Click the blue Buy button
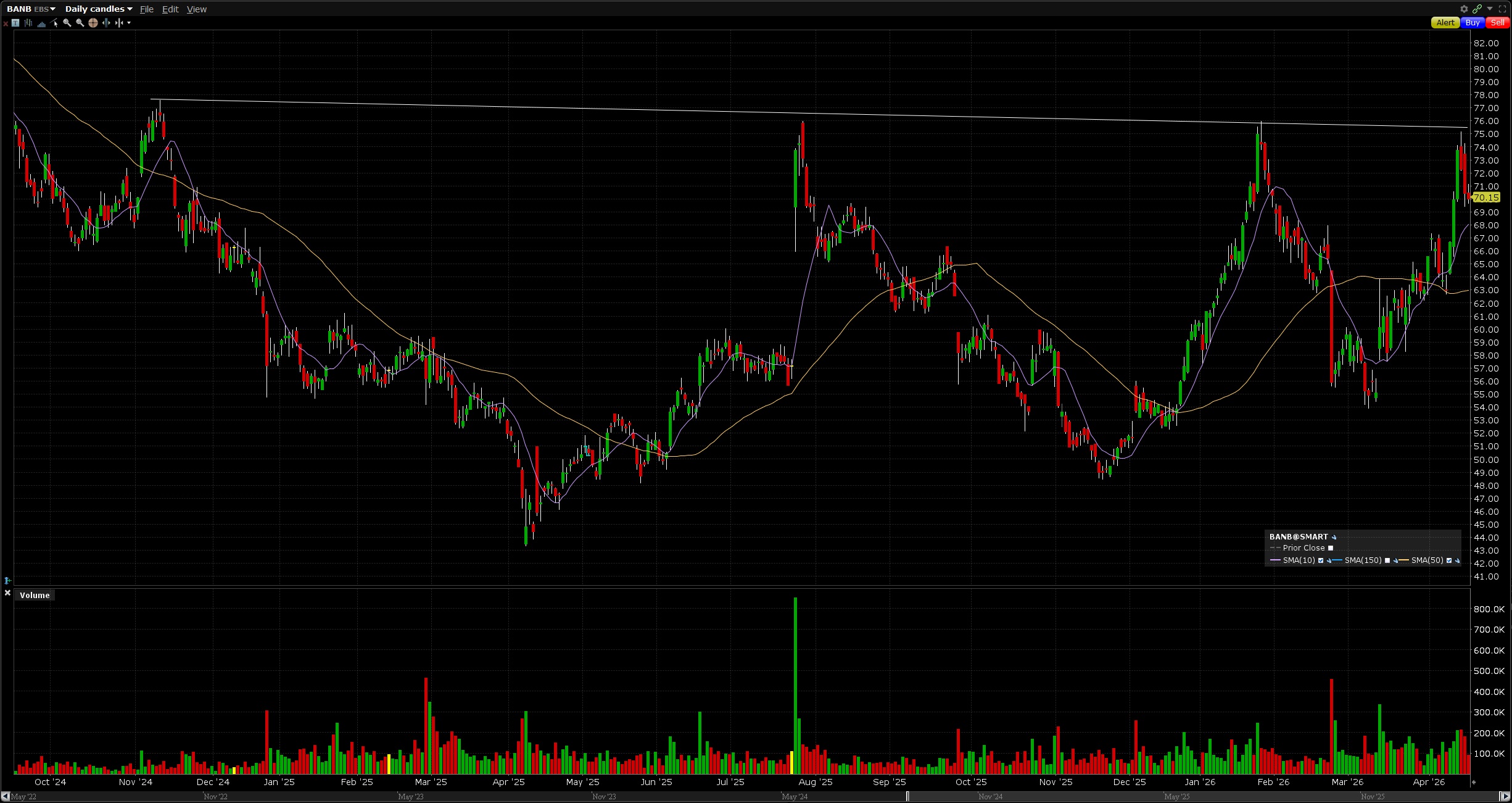1512x803 pixels. (1472, 22)
